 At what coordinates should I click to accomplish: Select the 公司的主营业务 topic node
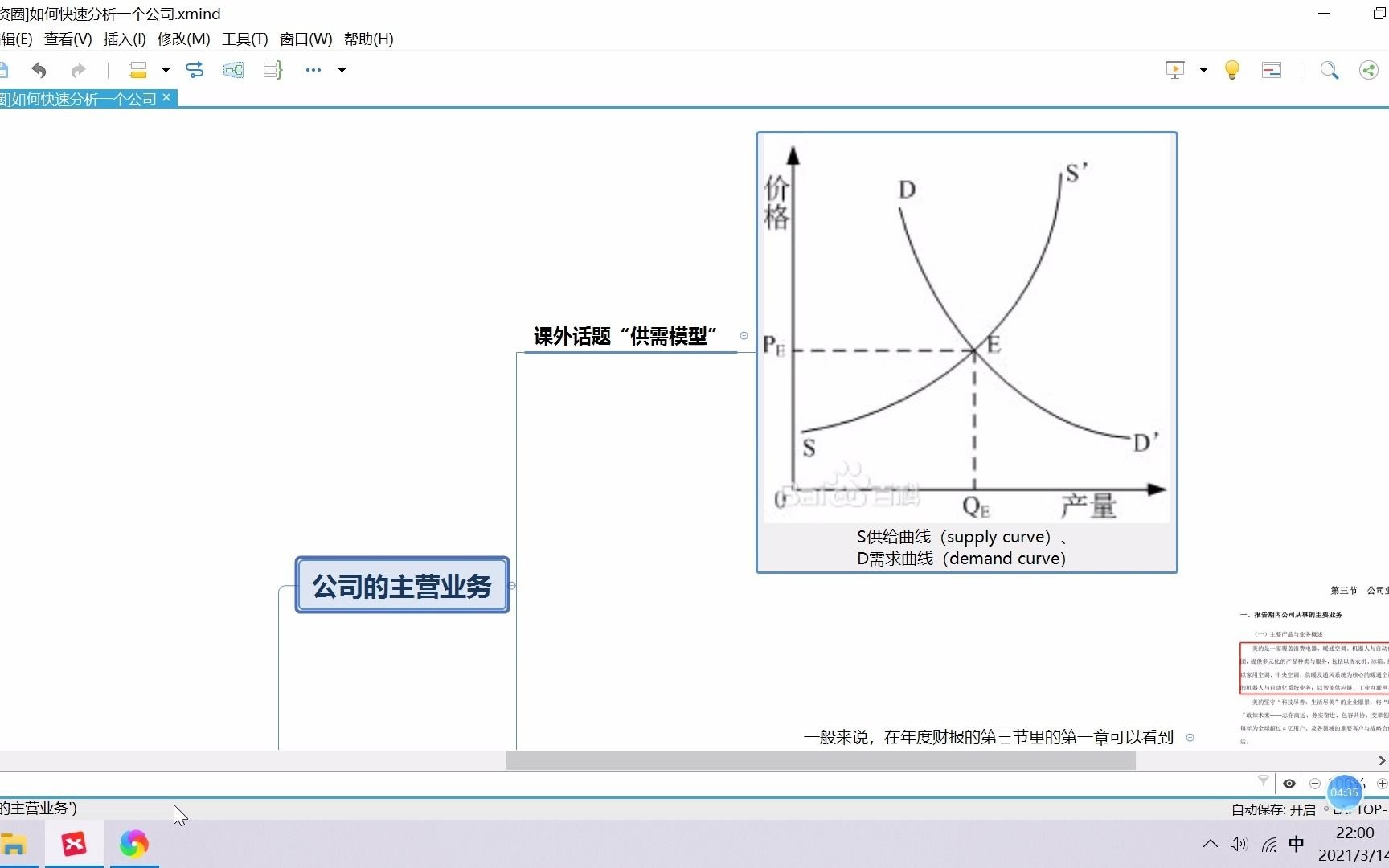point(402,585)
